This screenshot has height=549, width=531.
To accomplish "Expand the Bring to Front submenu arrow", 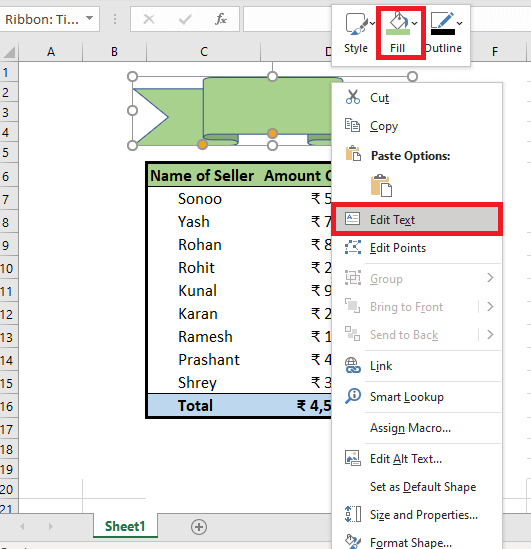I will tap(490, 307).
